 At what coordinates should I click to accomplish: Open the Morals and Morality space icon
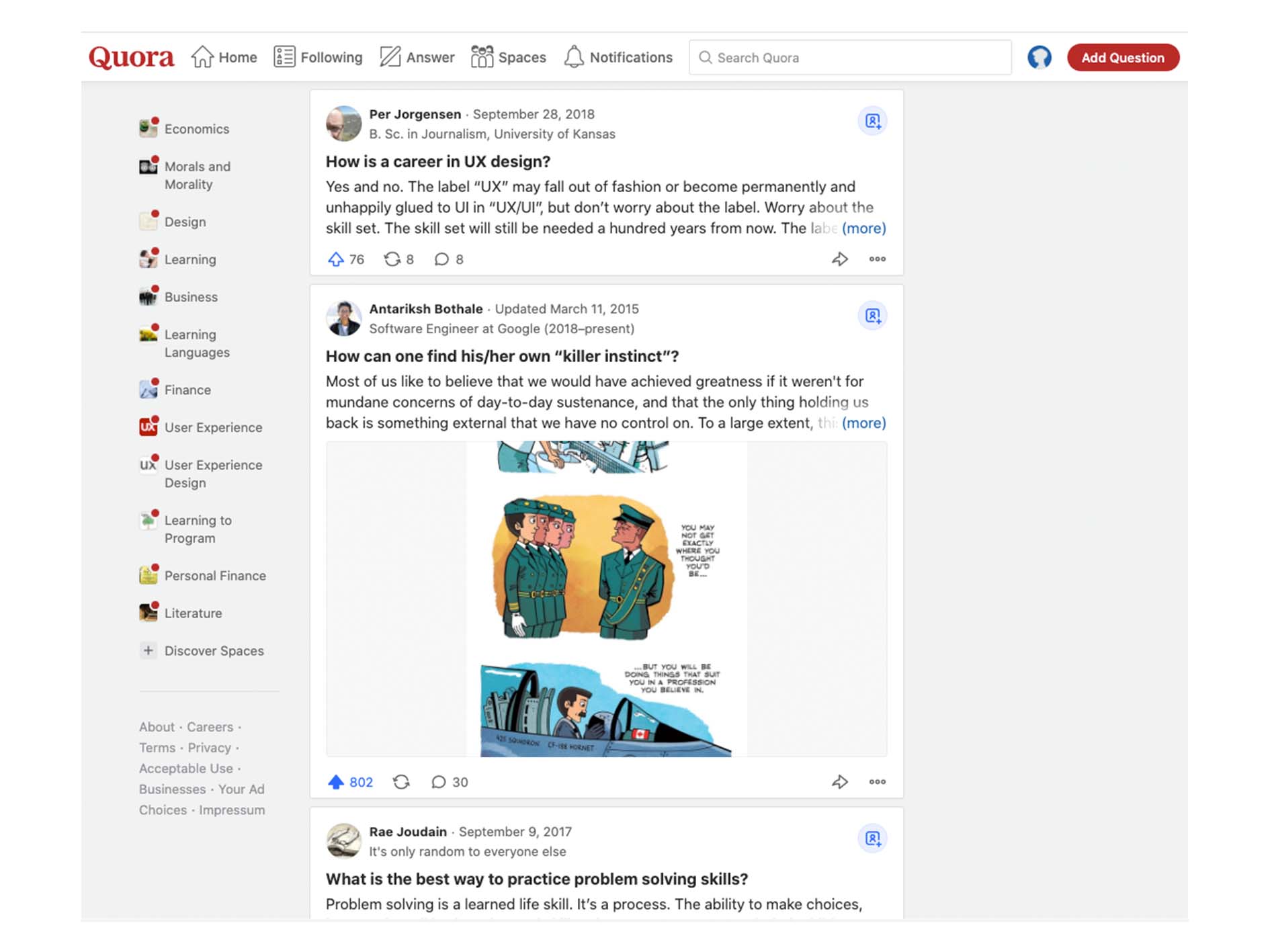coord(149,165)
